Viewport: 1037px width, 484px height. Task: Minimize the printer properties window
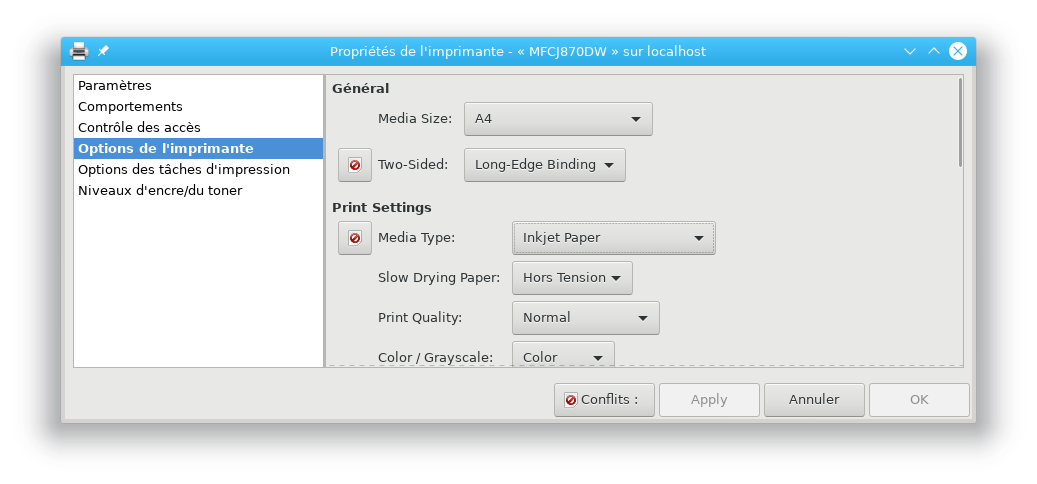pos(909,51)
